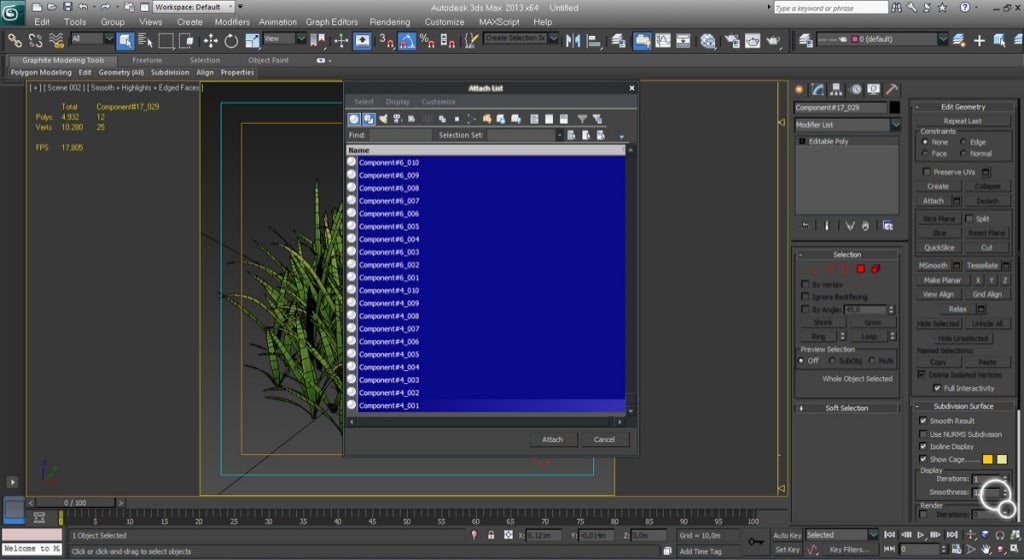Click the QuickSlice button
This screenshot has width=1024, height=560.
click(939, 247)
